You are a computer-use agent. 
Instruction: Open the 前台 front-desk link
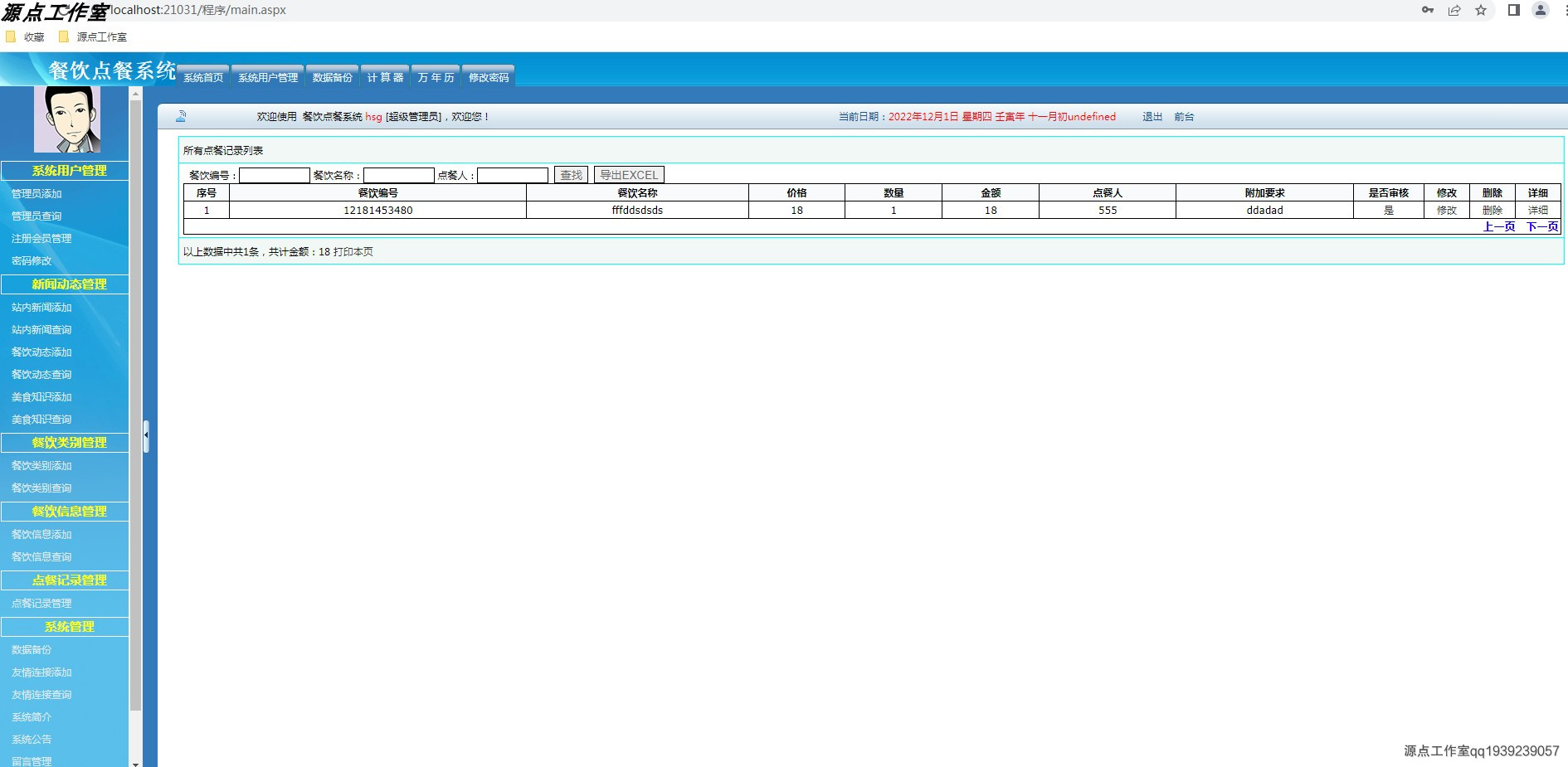click(x=1185, y=116)
